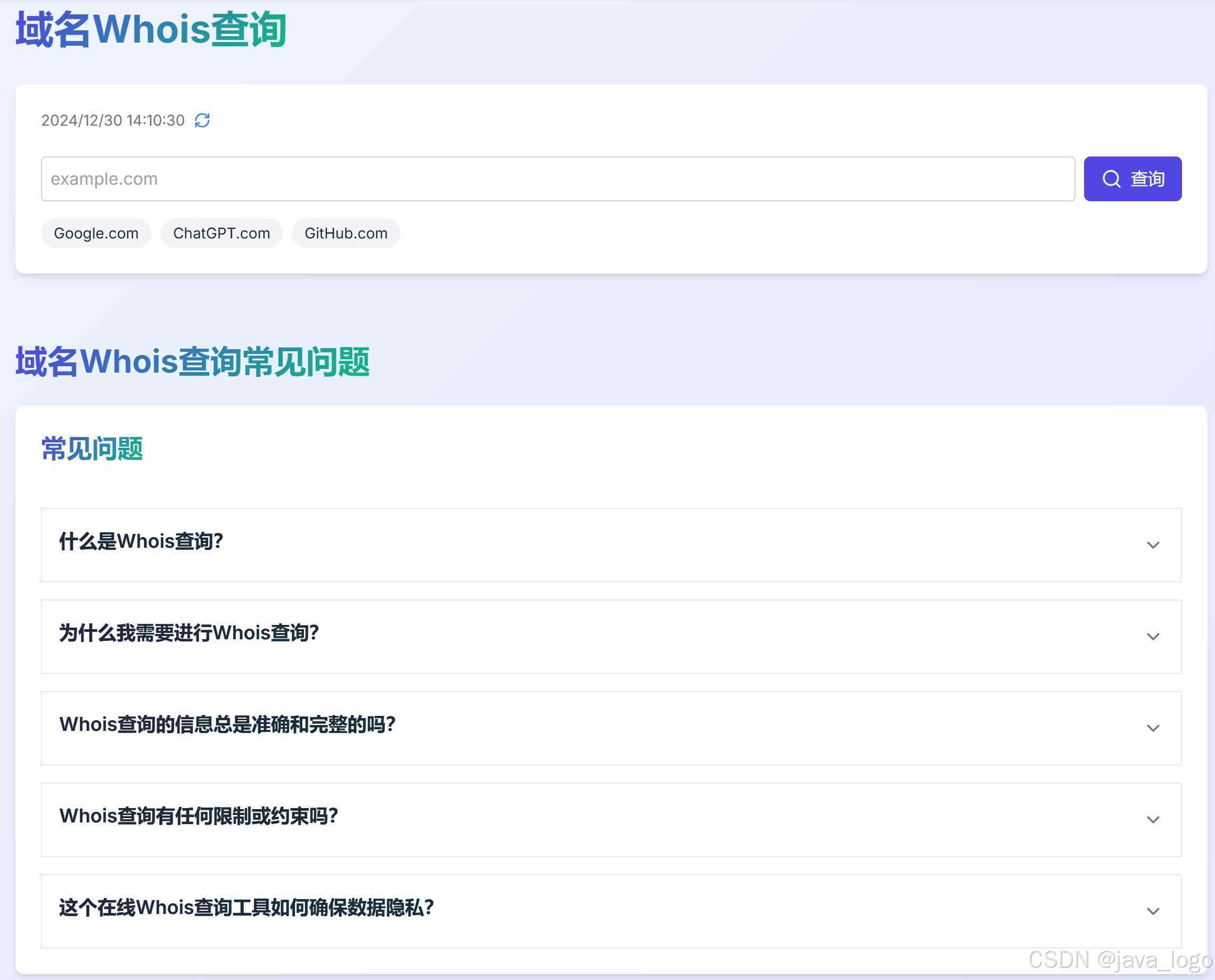Click the 常见问题 card subheading
This screenshot has width=1215, height=980.
[x=92, y=449]
